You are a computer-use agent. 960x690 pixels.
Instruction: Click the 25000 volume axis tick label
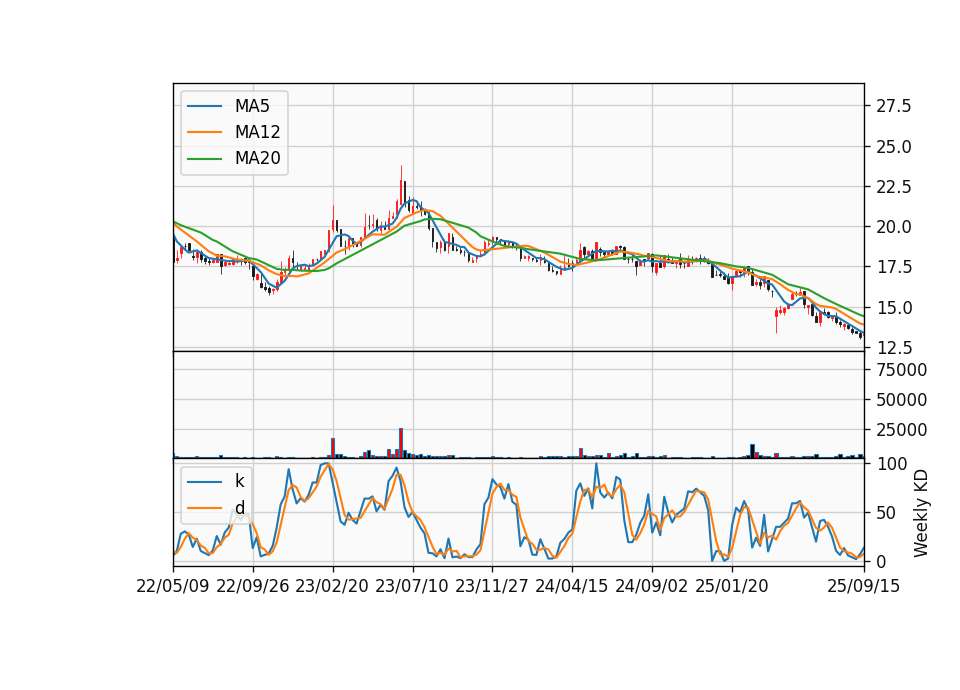coord(902,430)
